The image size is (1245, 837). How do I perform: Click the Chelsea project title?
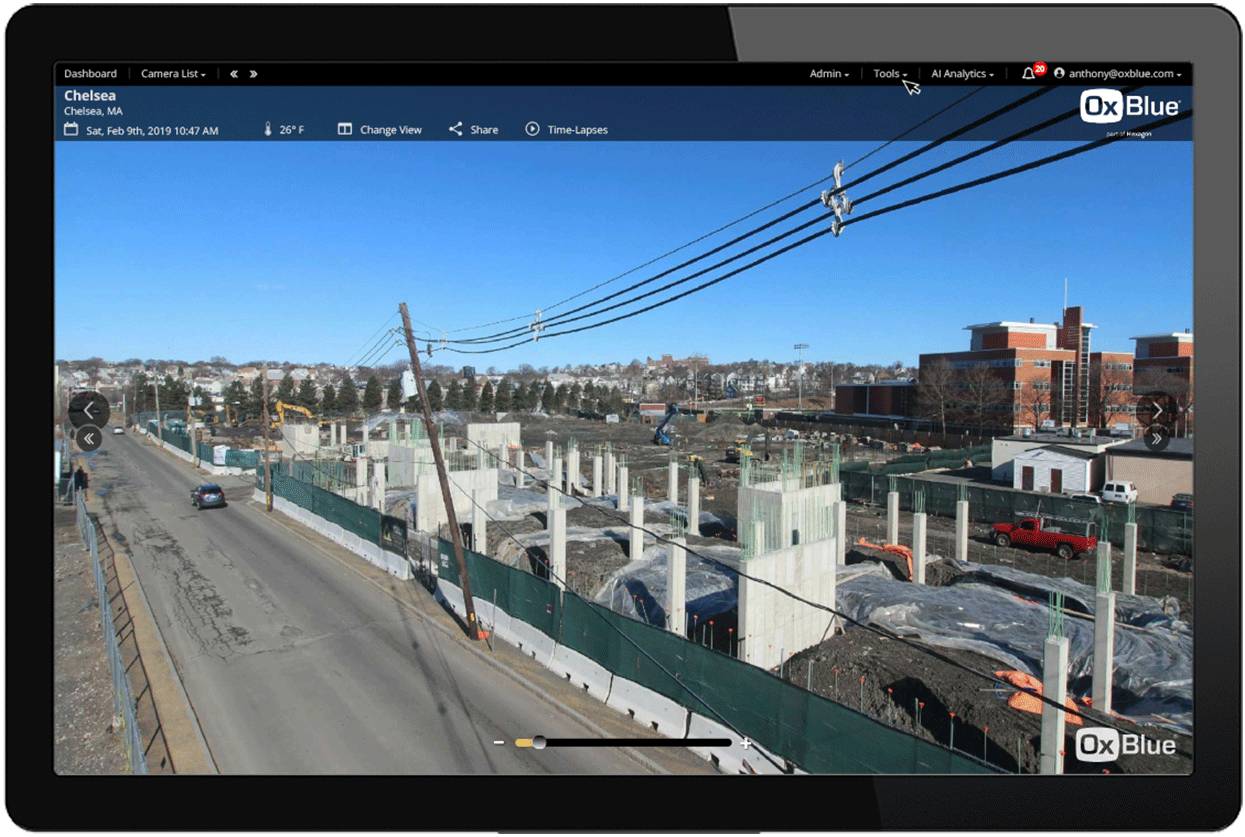point(91,94)
